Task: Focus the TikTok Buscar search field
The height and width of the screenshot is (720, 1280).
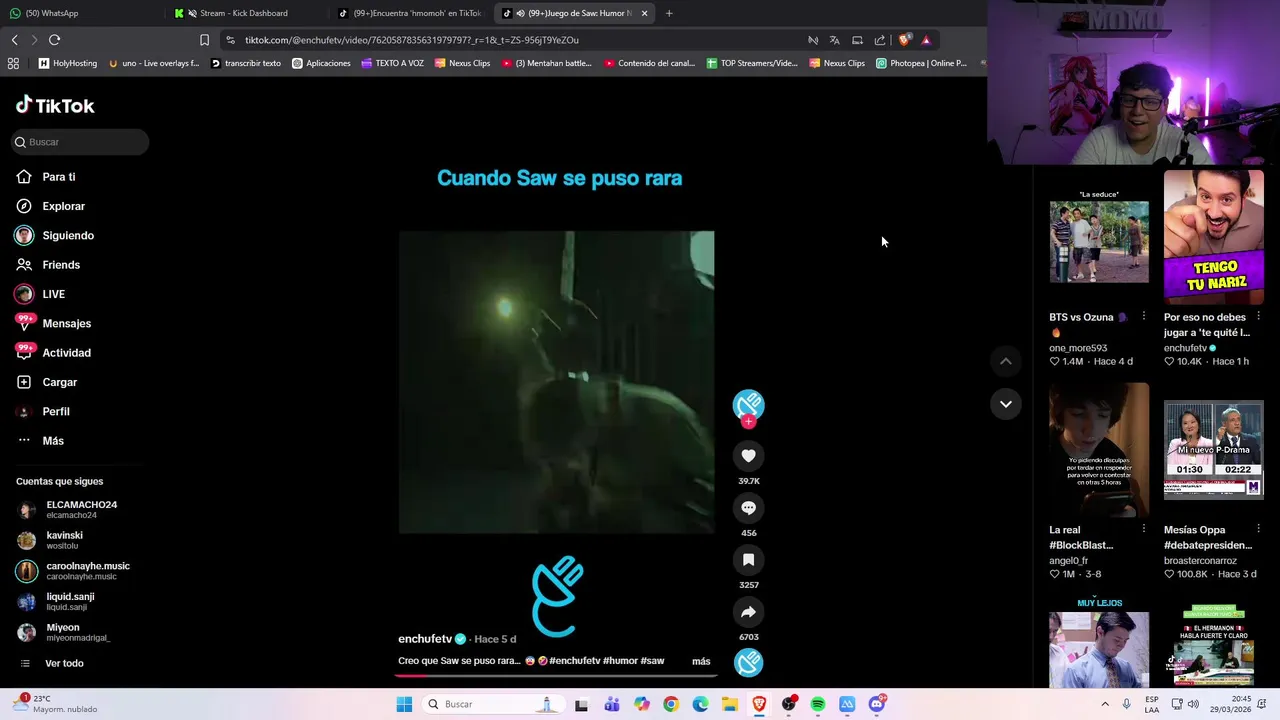Action: pyautogui.click(x=80, y=142)
